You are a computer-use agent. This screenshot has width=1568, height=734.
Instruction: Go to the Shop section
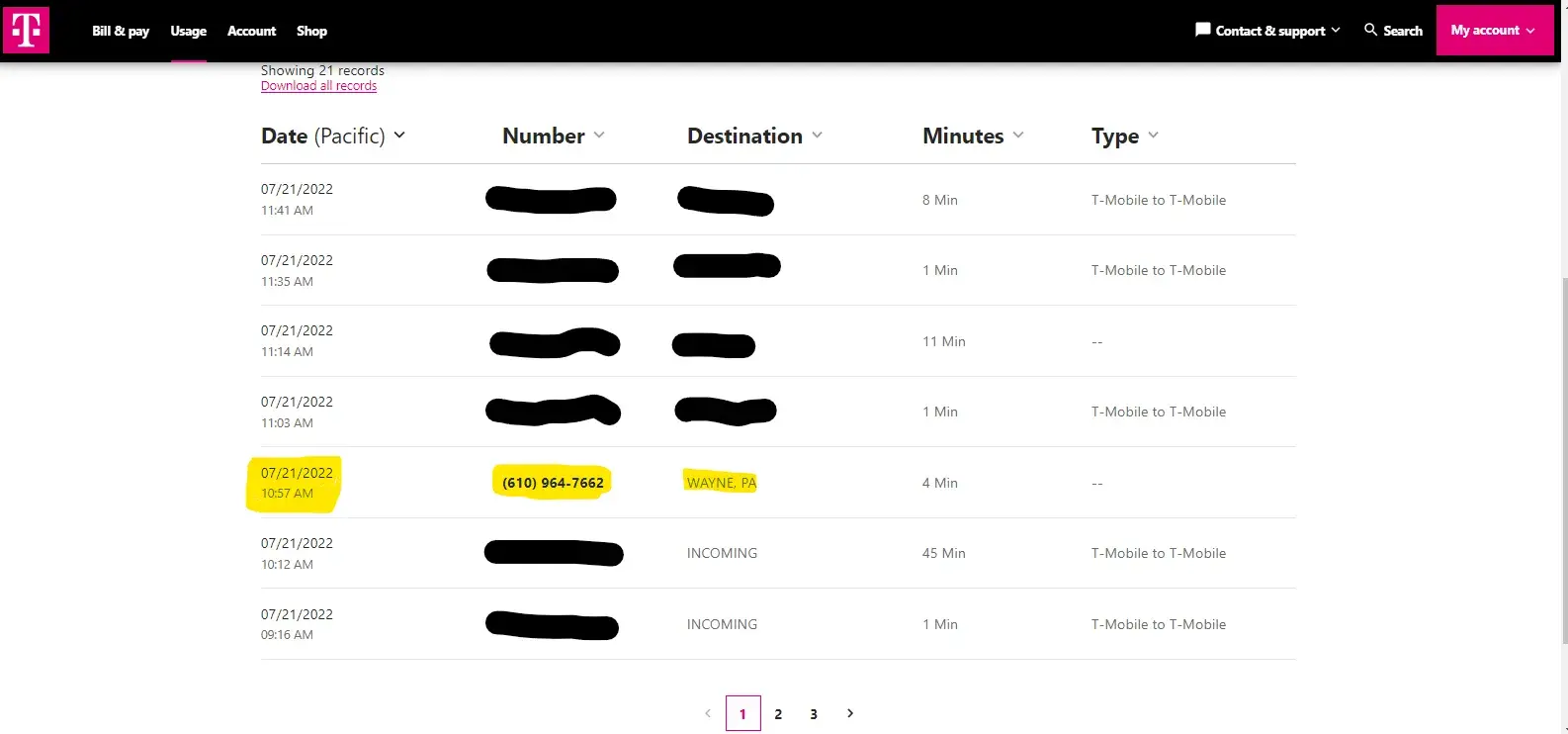(x=311, y=31)
